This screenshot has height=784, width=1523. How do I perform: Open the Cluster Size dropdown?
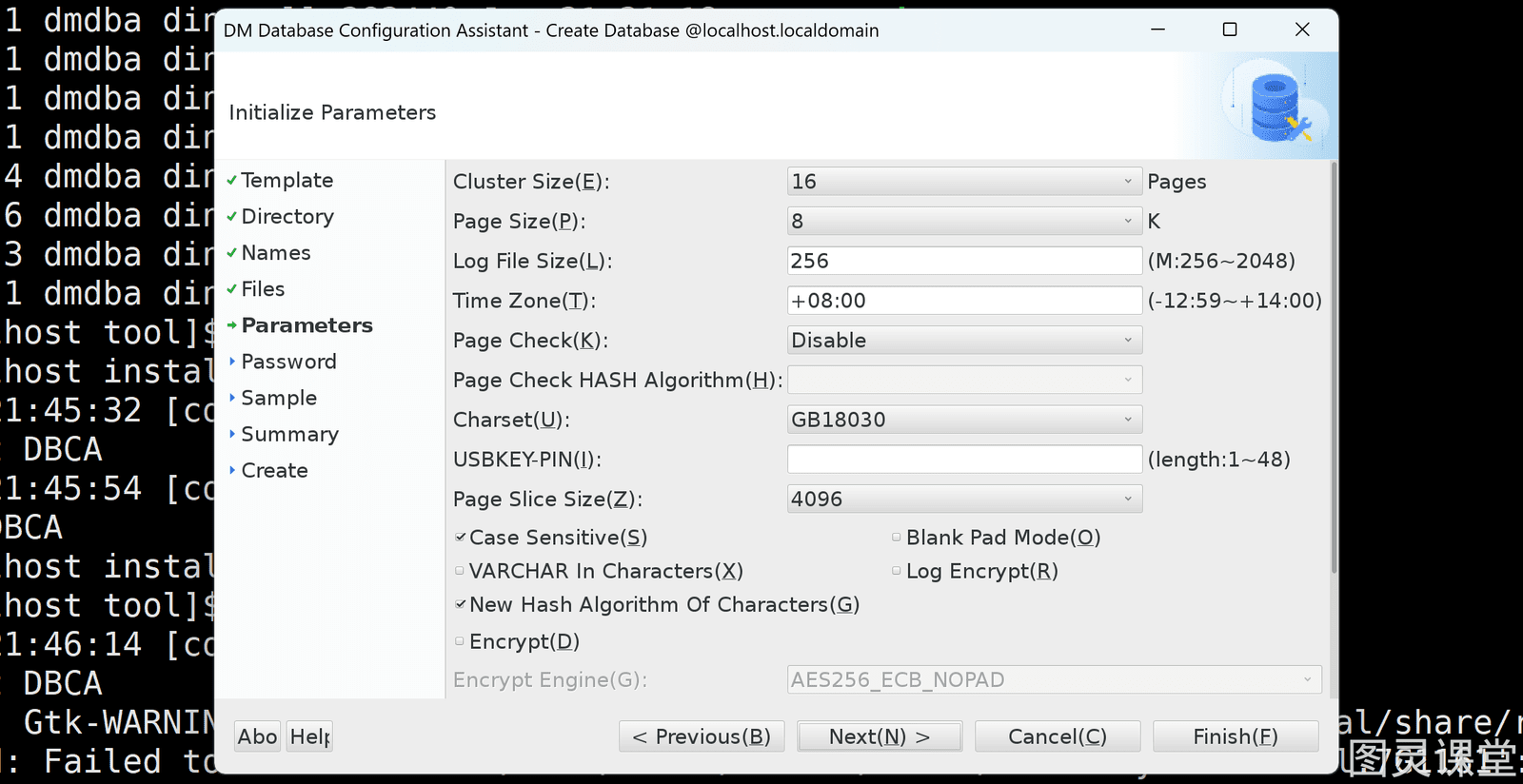[964, 181]
